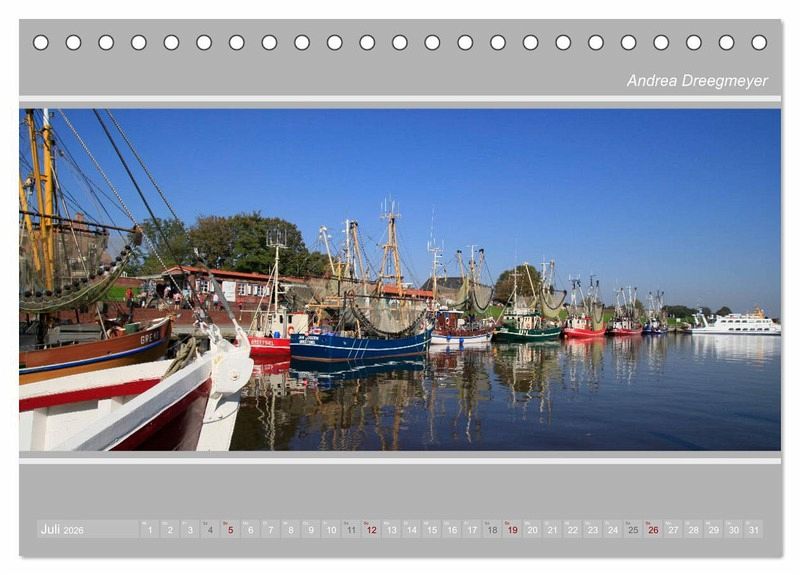Click day 27 in the date row
The height and width of the screenshot is (575, 800).
[x=673, y=529]
